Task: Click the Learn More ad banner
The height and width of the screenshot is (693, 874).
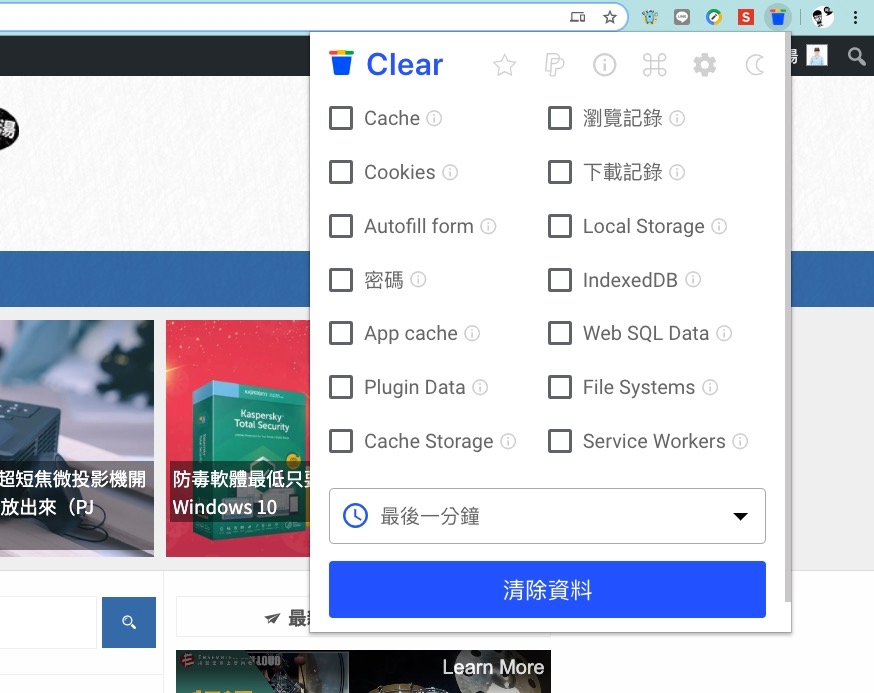Action: (x=363, y=671)
